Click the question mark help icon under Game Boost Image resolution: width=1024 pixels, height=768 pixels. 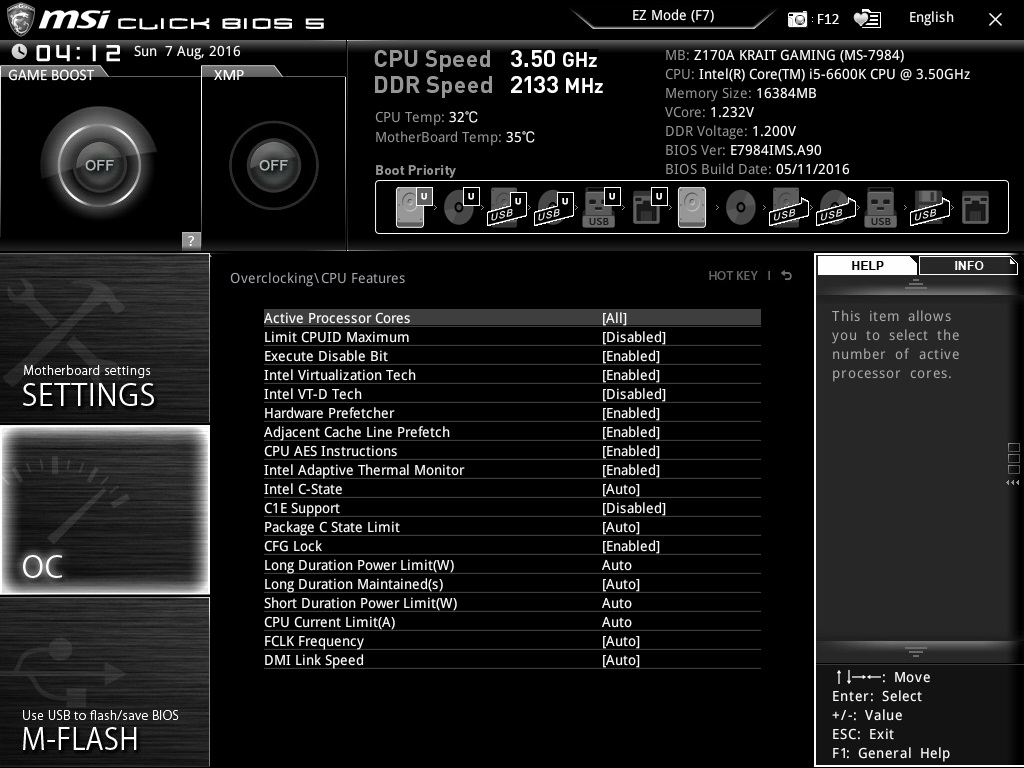[191, 240]
